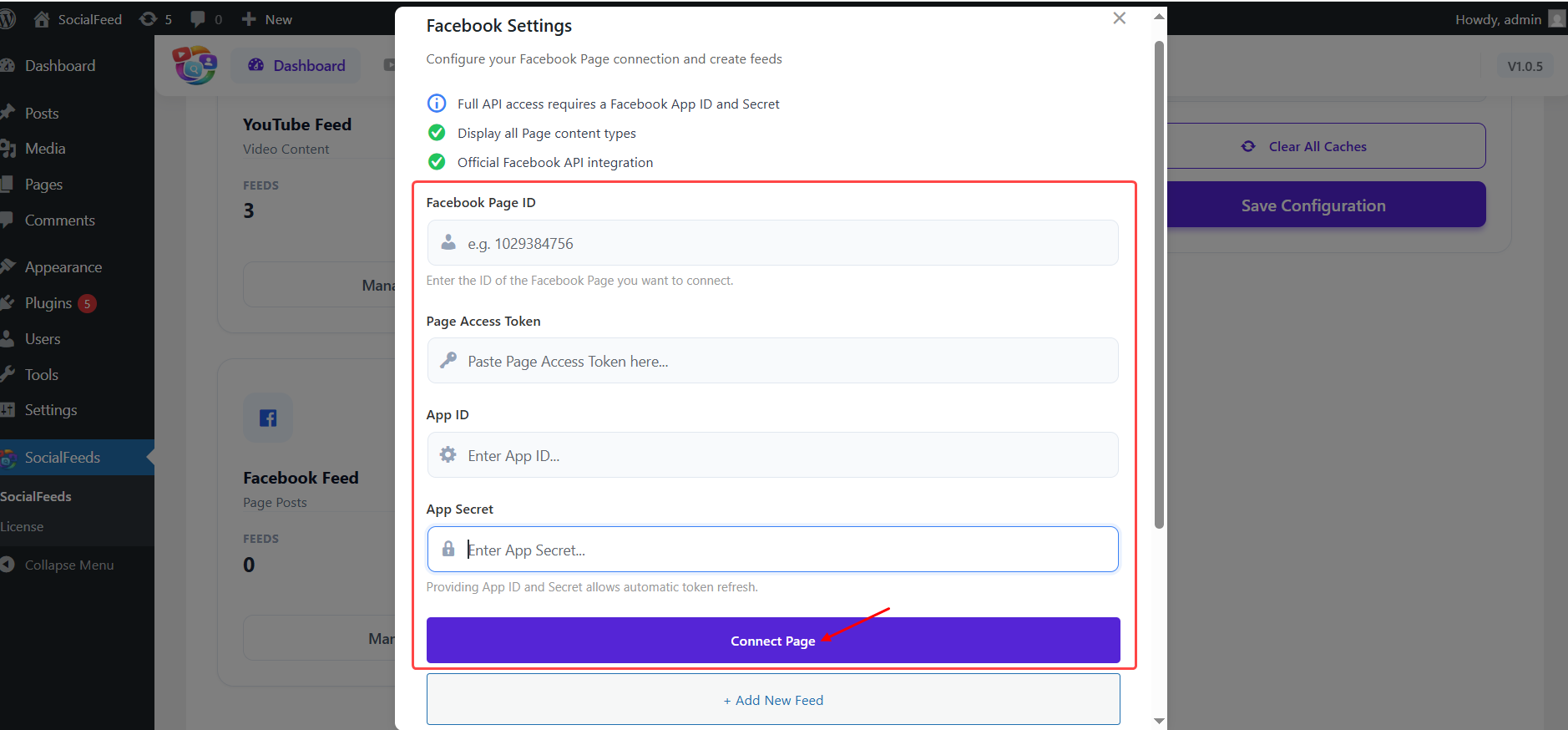
Task: Collapse the WordPress admin menu
Action: tap(68, 565)
